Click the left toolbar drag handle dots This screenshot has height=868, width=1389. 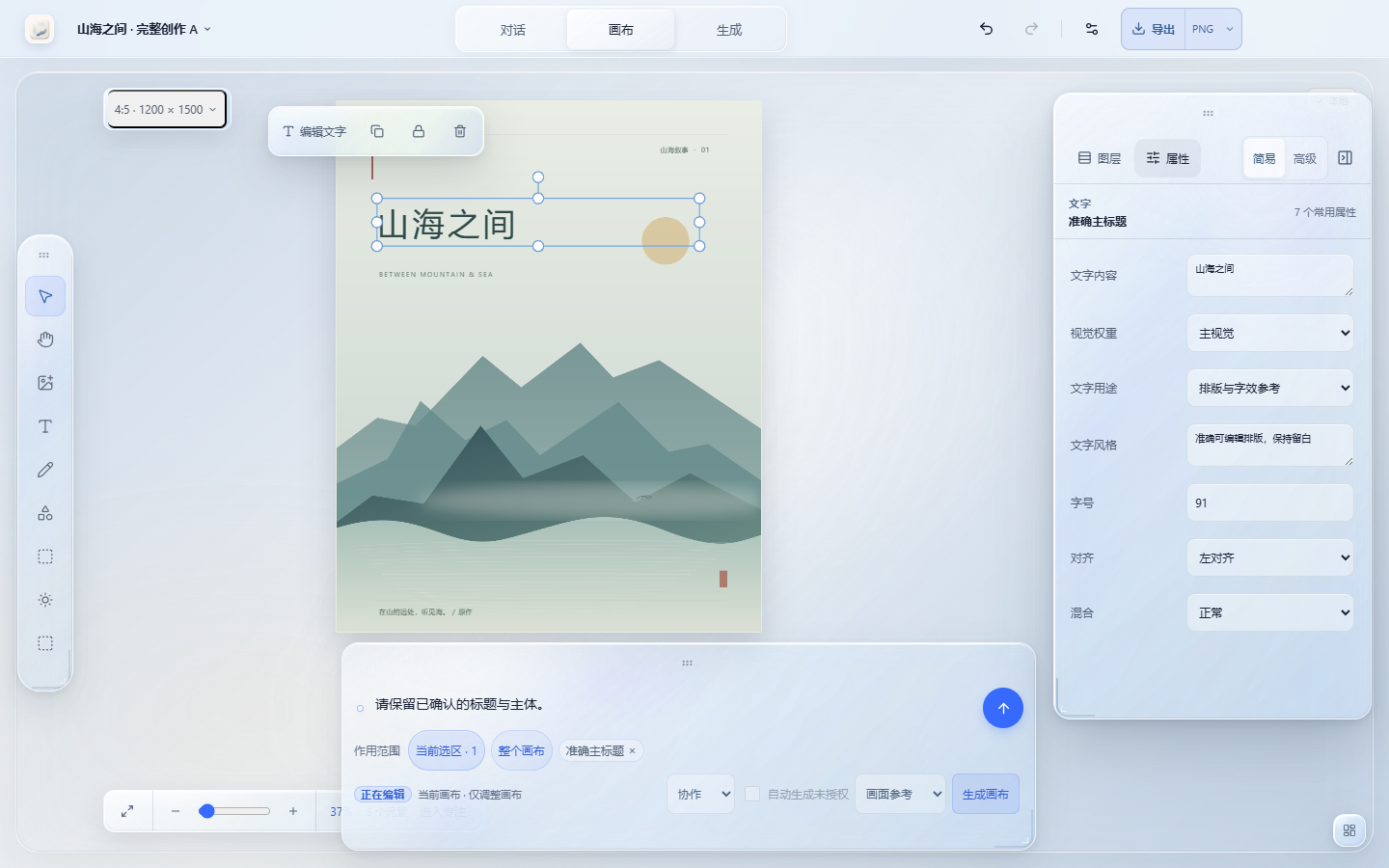(44, 256)
